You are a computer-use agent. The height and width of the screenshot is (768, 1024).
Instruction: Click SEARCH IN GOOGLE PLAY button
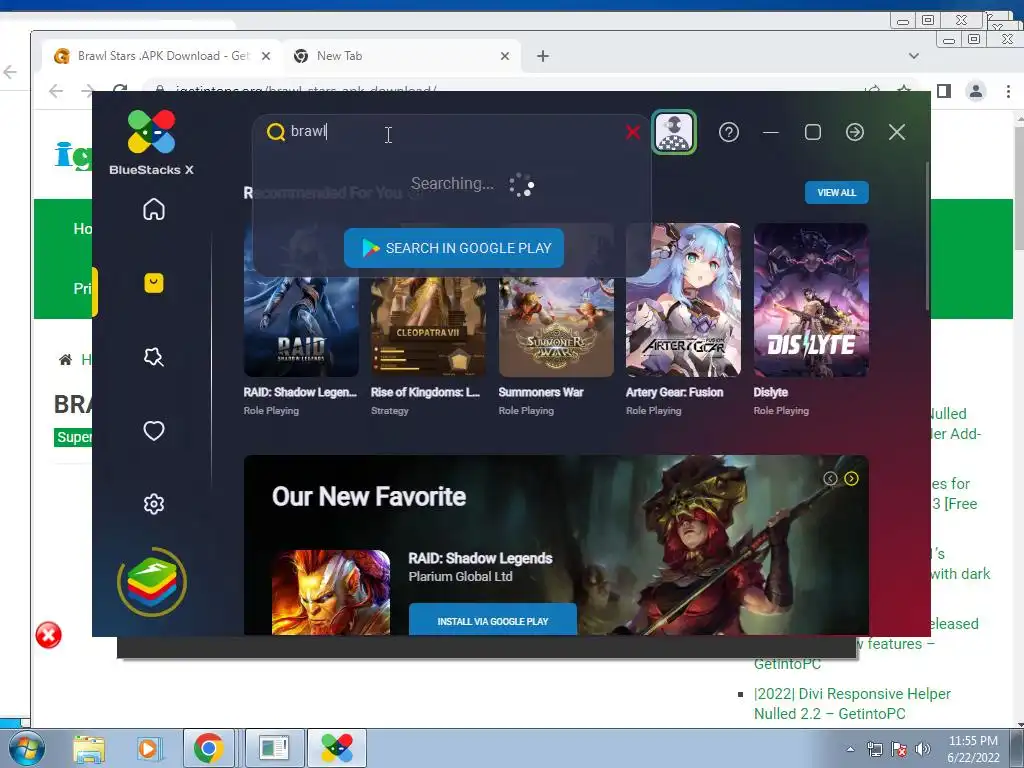click(453, 248)
